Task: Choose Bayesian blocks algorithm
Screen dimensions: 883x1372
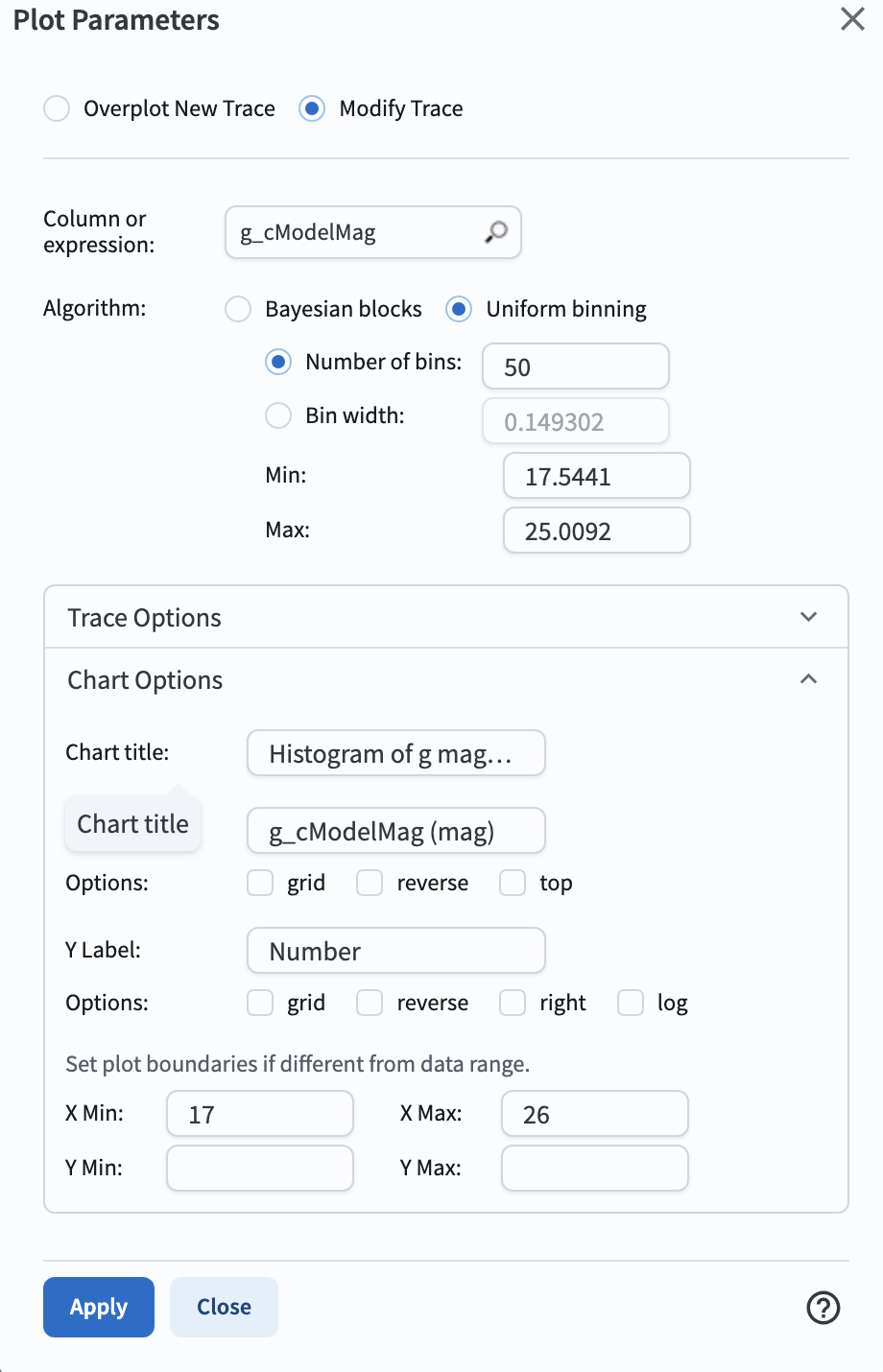Action: [x=238, y=309]
